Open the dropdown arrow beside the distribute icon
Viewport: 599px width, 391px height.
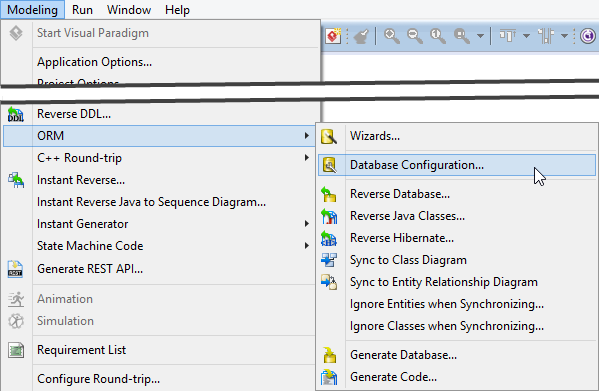point(564,36)
